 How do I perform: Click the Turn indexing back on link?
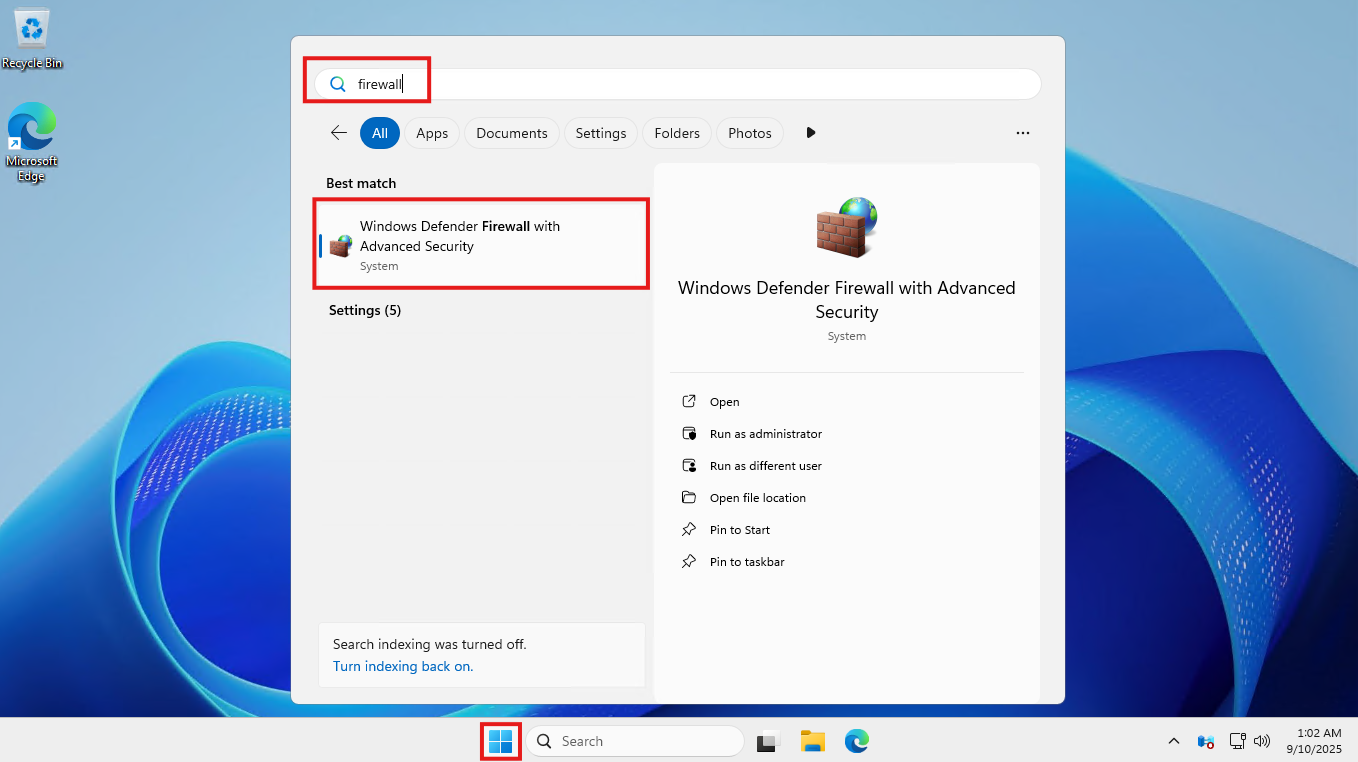point(403,666)
